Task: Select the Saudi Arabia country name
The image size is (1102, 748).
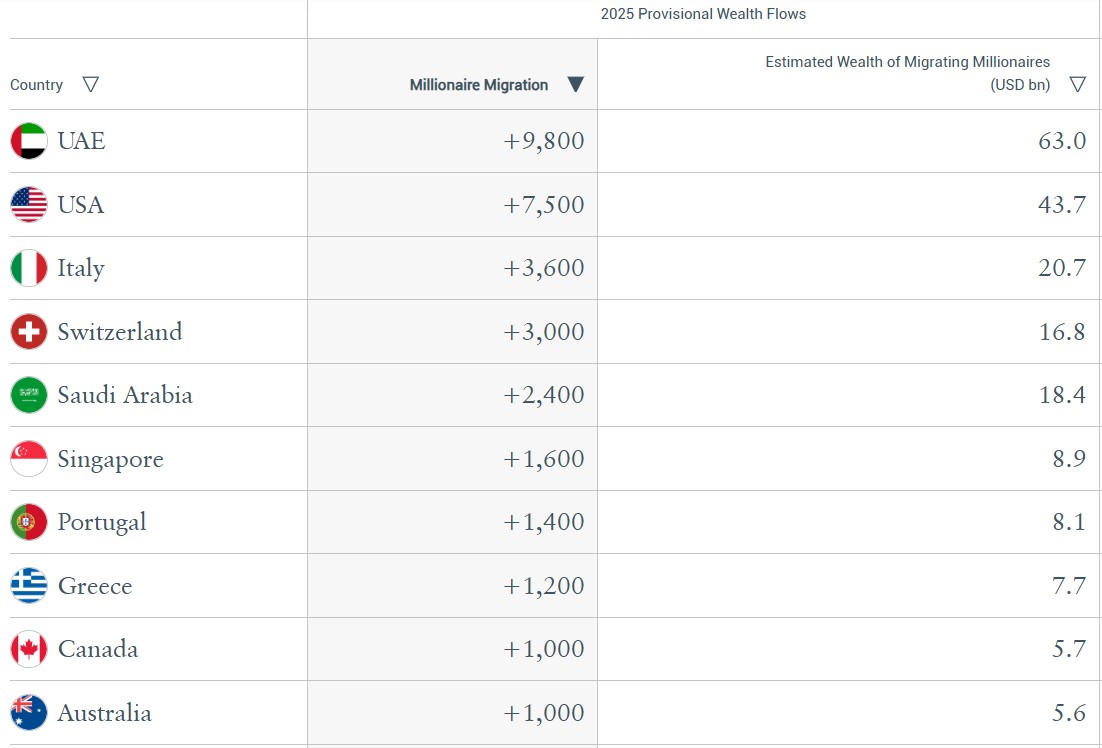Action: coord(124,395)
